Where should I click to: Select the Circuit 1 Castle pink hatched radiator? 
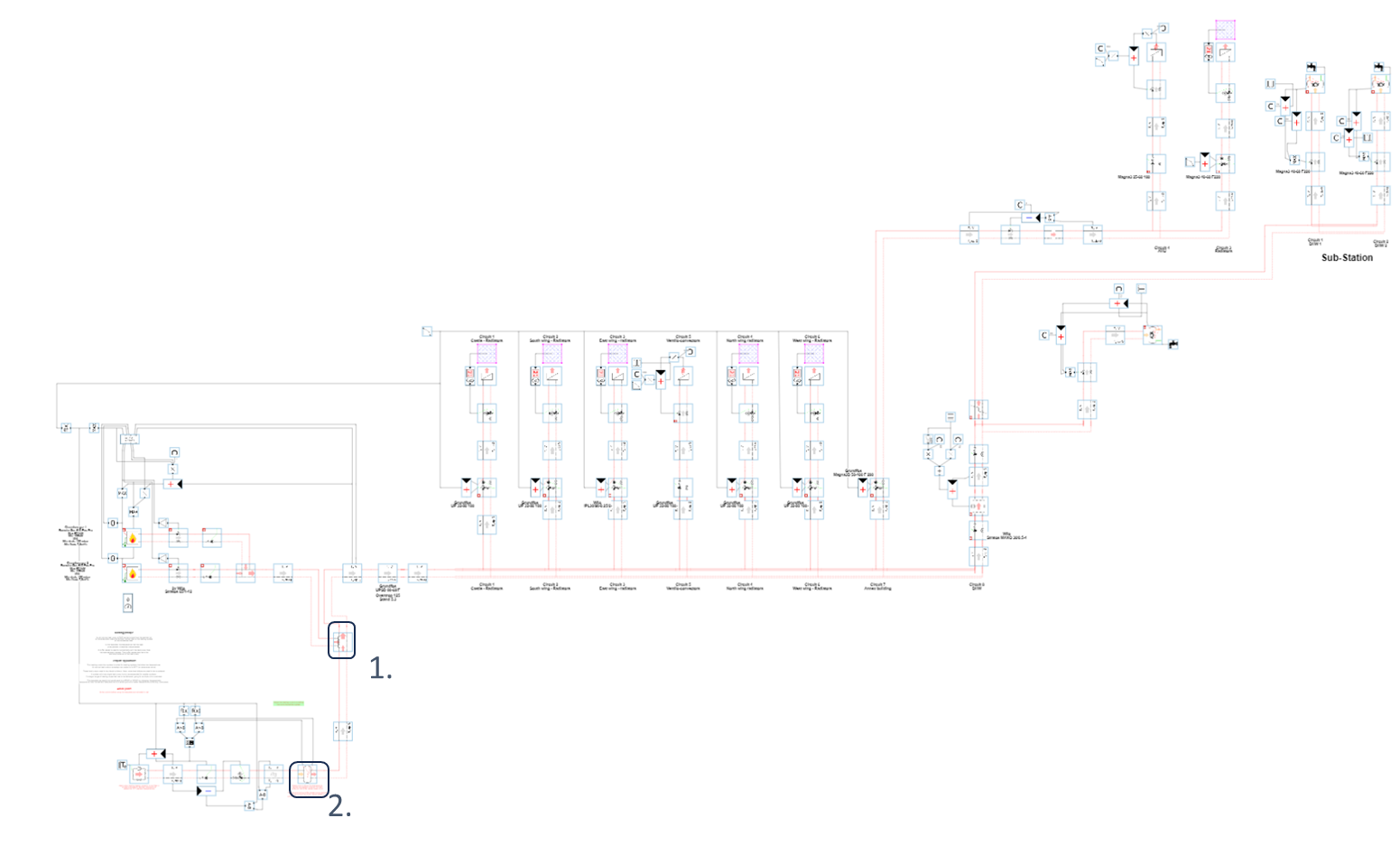click(487, 353)
